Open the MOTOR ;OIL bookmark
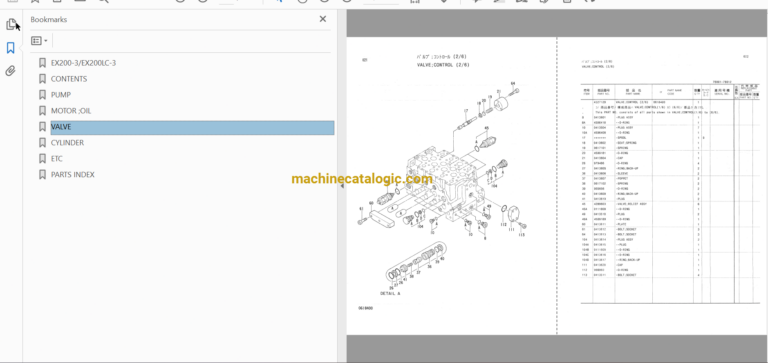The width and height of the screenshot is (768, 363). 71,111
